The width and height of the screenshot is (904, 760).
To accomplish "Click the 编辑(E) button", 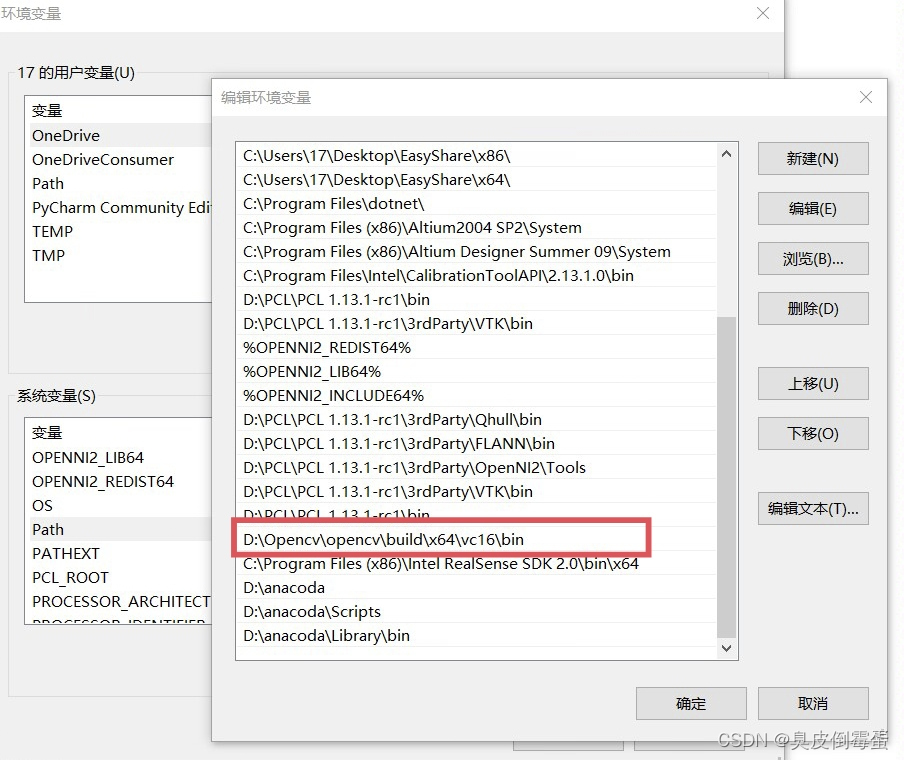I will (814, 208).
